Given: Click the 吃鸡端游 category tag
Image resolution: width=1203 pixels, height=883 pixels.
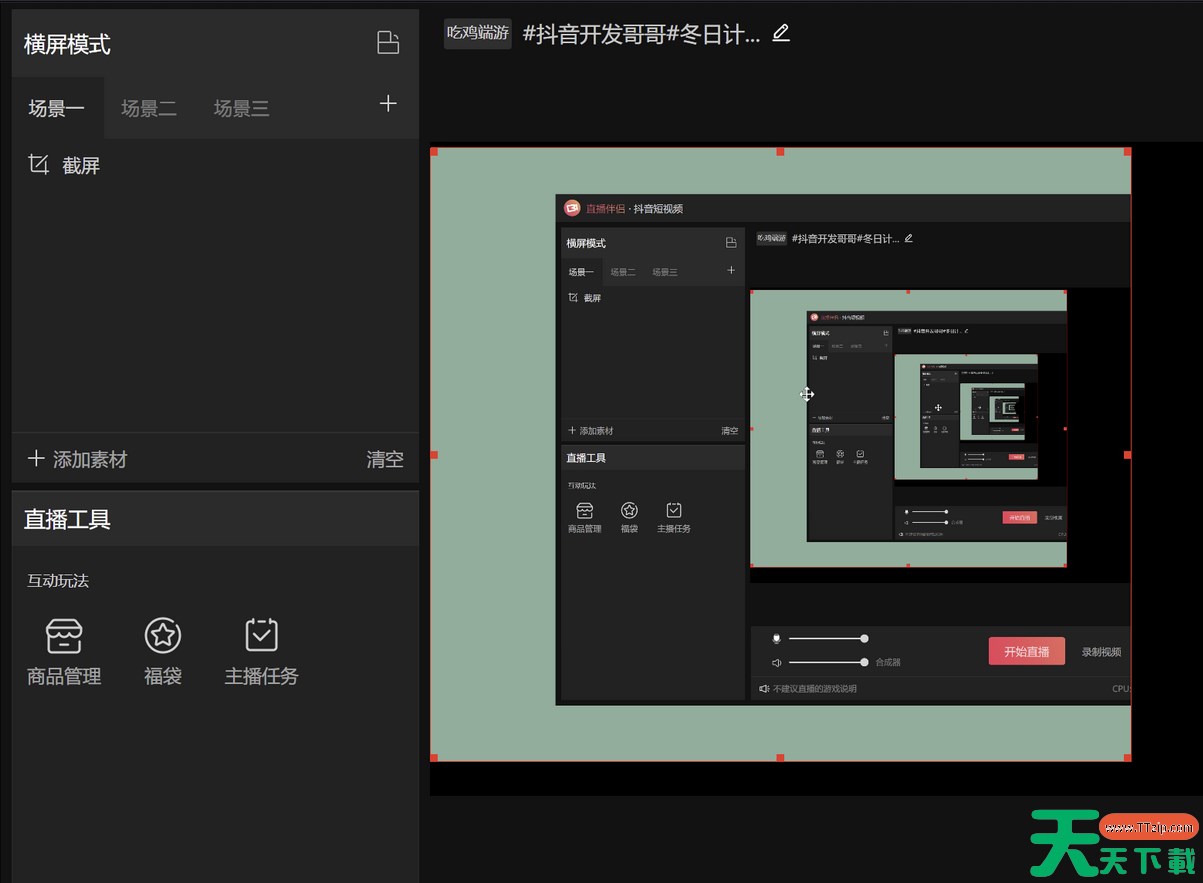Looking at the screenshot, I should click(477, 34).
